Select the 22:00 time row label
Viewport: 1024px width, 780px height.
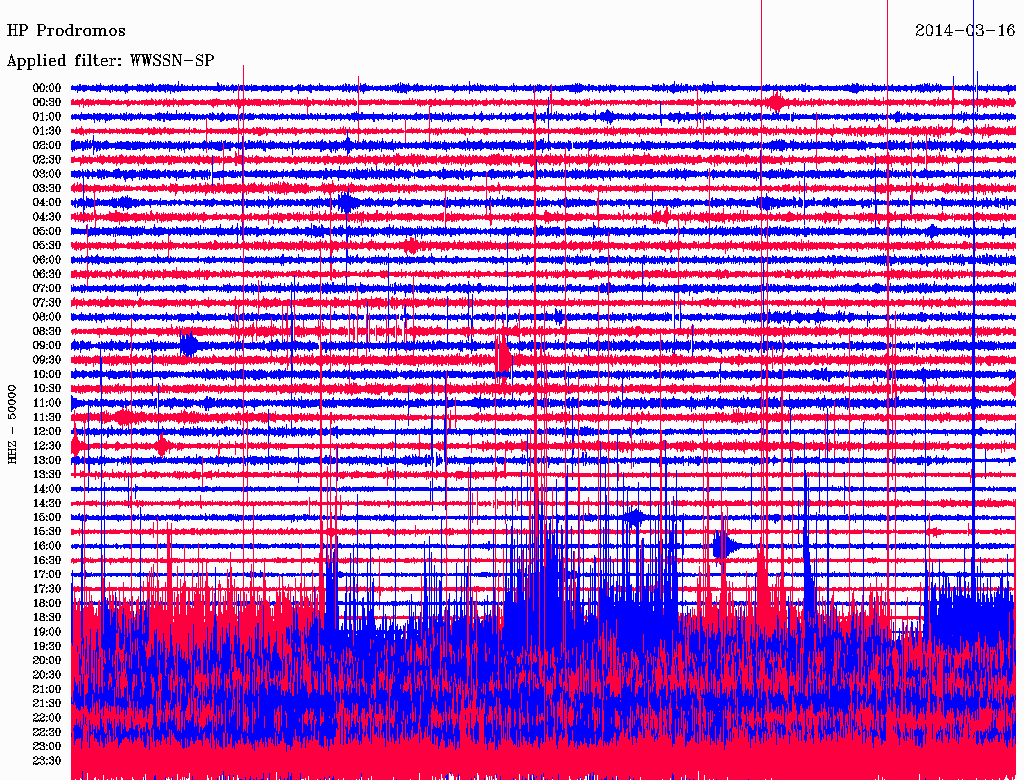[47, 718]
